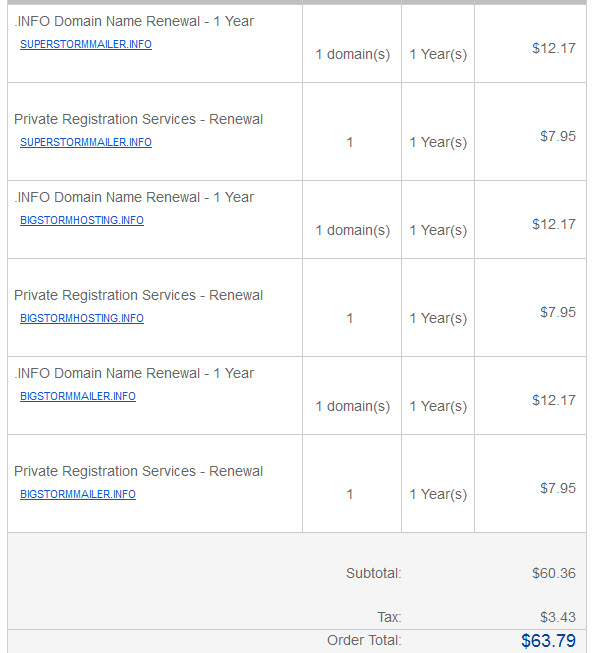Open BIGSTORMMAILER.INFO link under .INFO Domain Name Renewal
The width and height of the screenshot is (596, 653).
coord(78,396)
